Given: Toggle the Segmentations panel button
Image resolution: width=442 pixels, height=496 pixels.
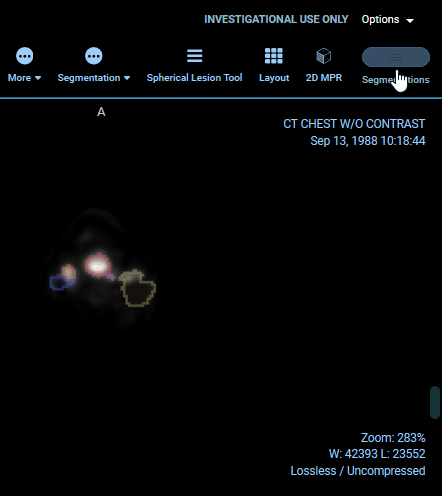Looking at the screenshot, I should (x=396, y=57).
